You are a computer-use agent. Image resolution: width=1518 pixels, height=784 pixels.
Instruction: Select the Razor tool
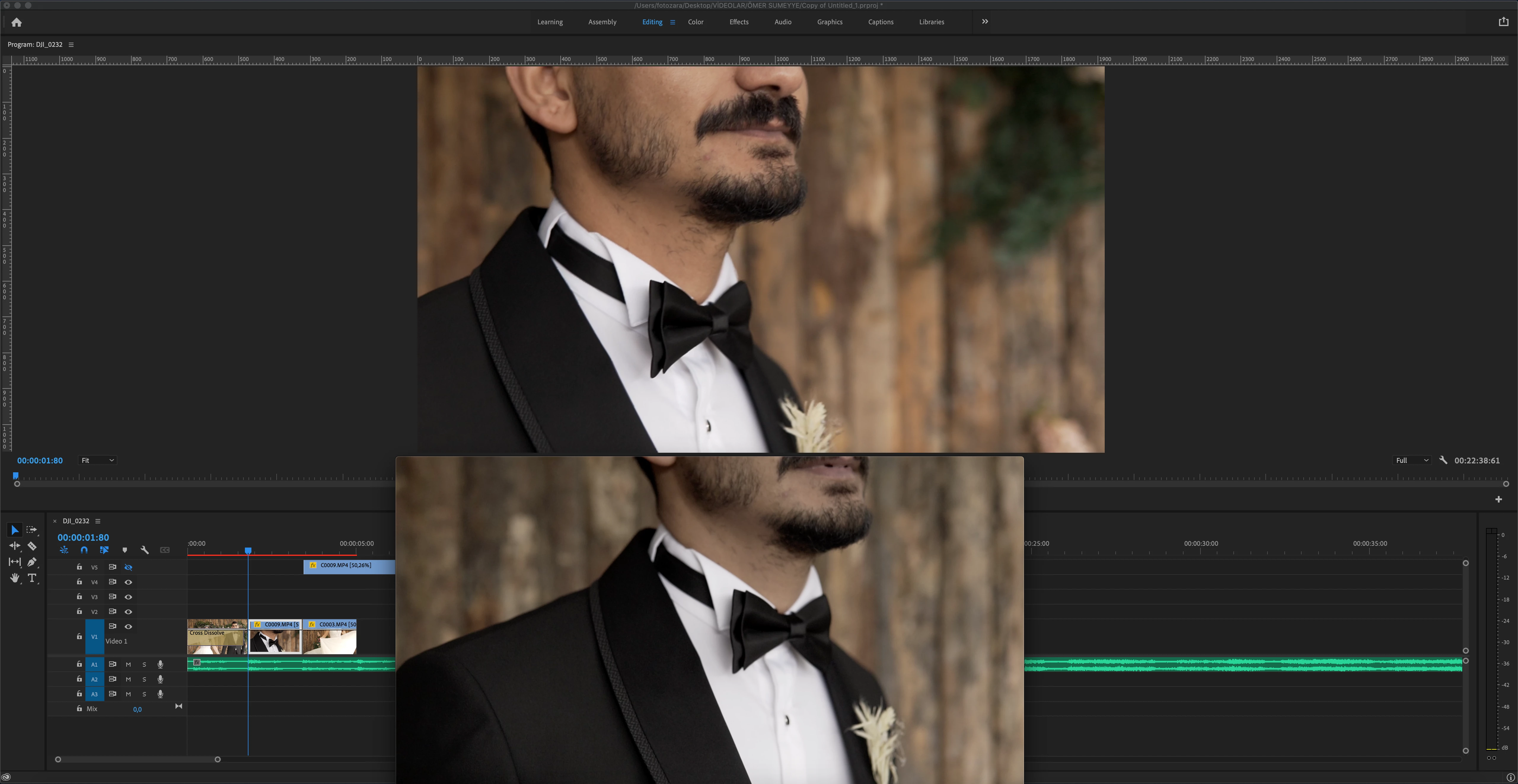click(32, 546)
